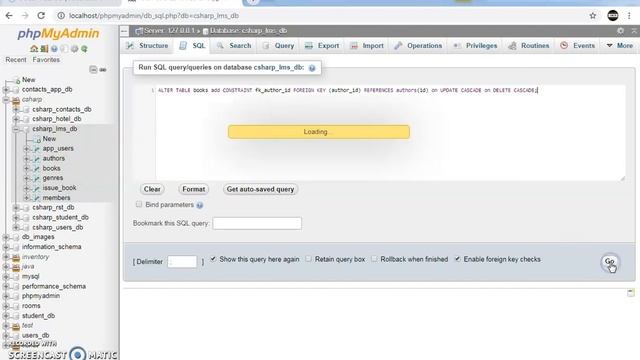The height and width of the screenshot is (360, 640).
Task: Open the phpMyAdmin Home icon
Action: [x=34, y=49]
